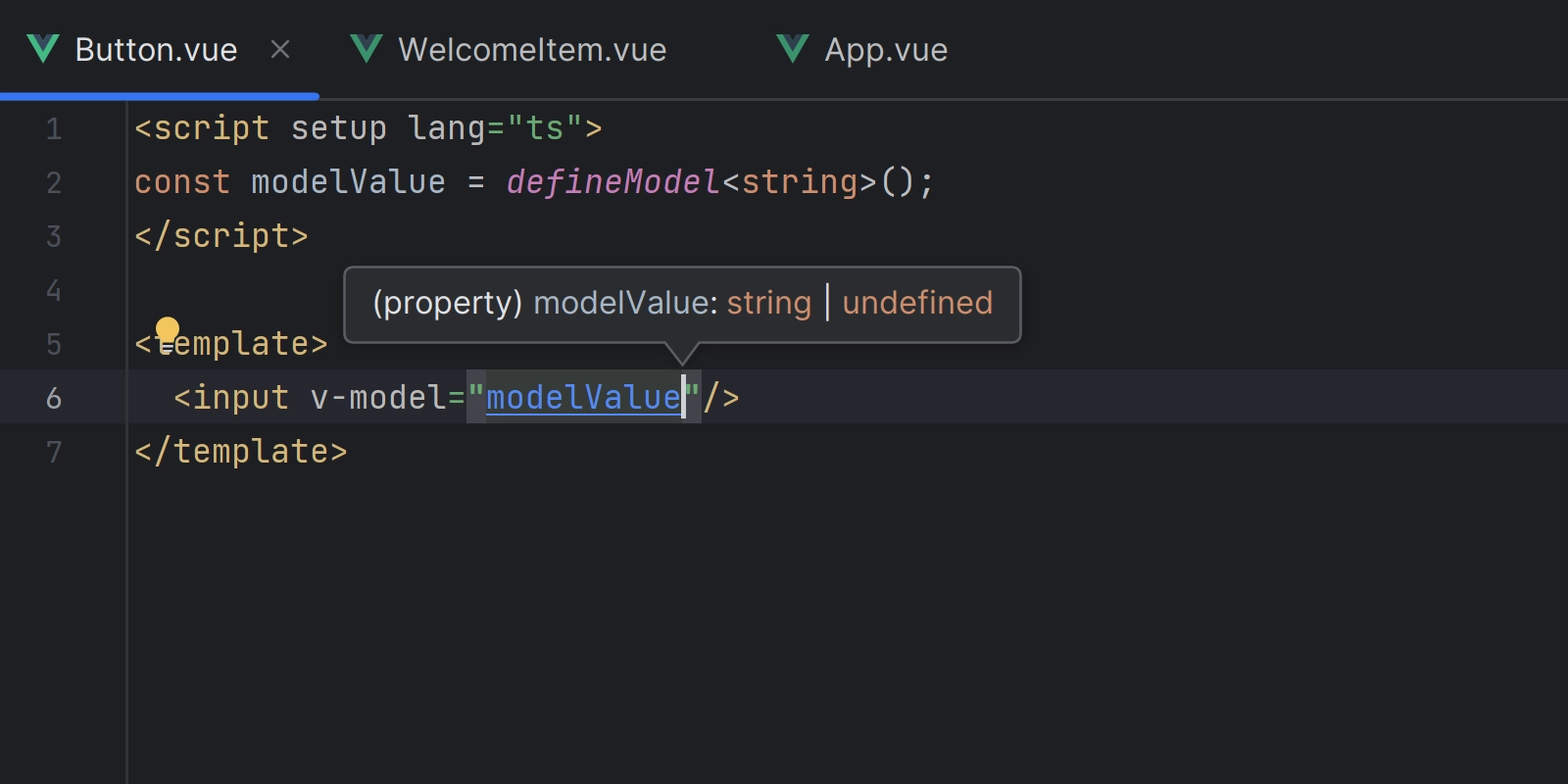
Task: Click the yellow lightbulb quick-fix icon
Action: pyautogui.click(x=168, y=333)
